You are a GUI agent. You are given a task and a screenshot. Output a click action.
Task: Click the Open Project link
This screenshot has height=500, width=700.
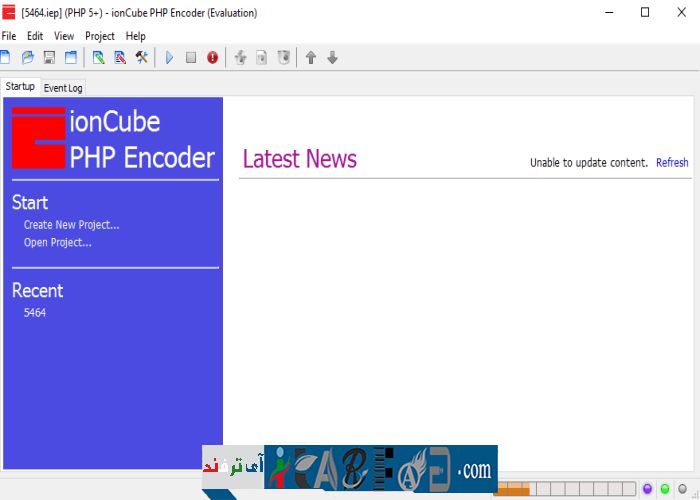point(58,242)
